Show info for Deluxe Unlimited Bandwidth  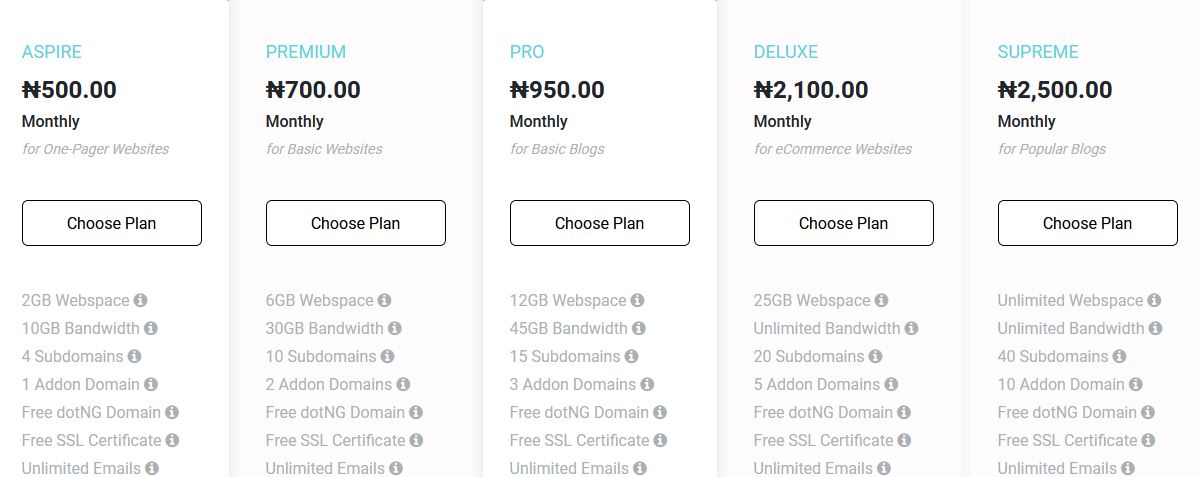[912, 328]
